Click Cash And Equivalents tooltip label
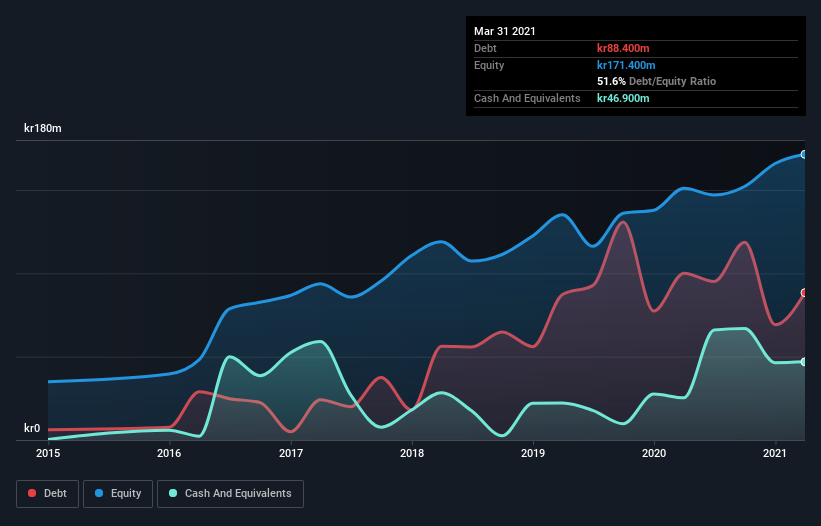 (527, 98)
